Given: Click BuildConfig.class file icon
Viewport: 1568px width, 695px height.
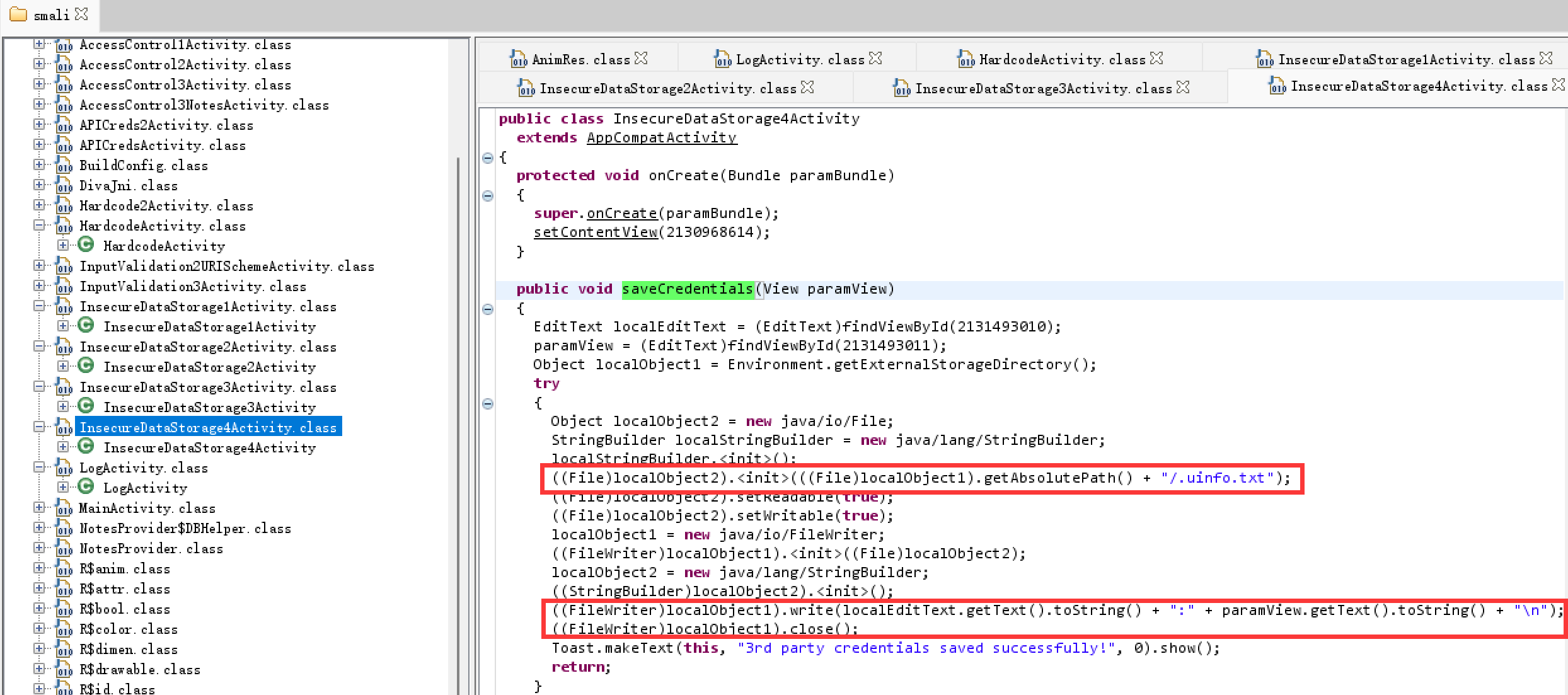Looking at the screenshot, I should (x=64, y=166).
